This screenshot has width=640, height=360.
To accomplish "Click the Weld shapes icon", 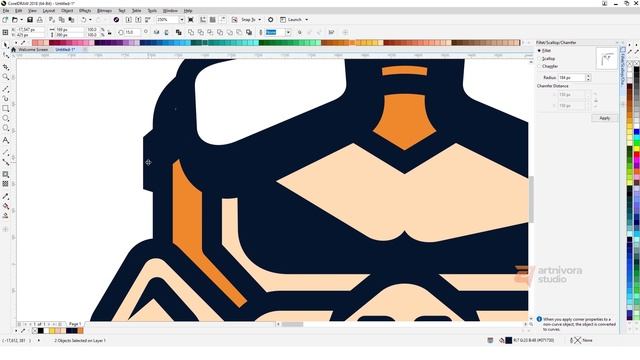I will point(191,32).
